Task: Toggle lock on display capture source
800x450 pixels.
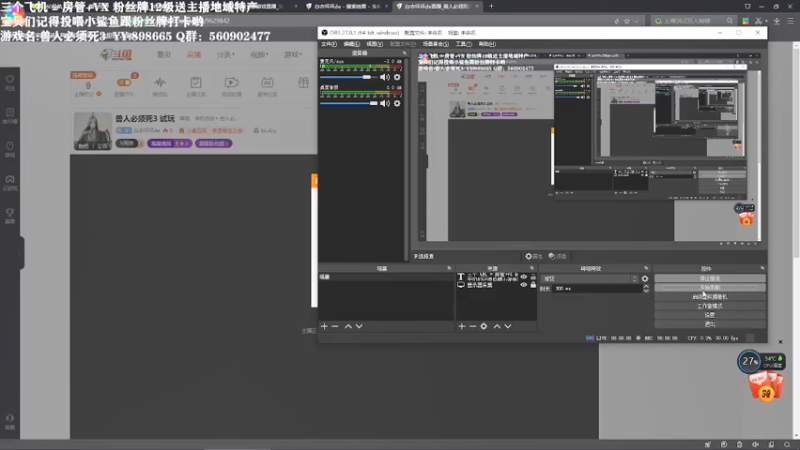Action: (533, 285)
